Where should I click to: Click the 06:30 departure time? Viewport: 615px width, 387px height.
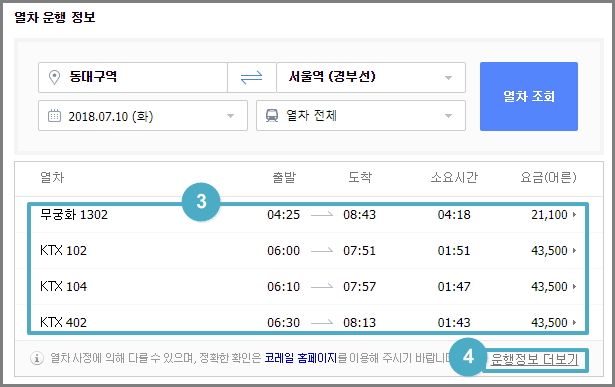point(284,322)
